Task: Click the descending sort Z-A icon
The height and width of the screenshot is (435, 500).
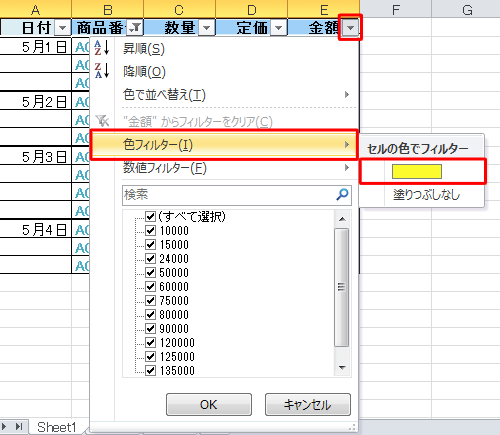Action: click(x=102, y=70)
